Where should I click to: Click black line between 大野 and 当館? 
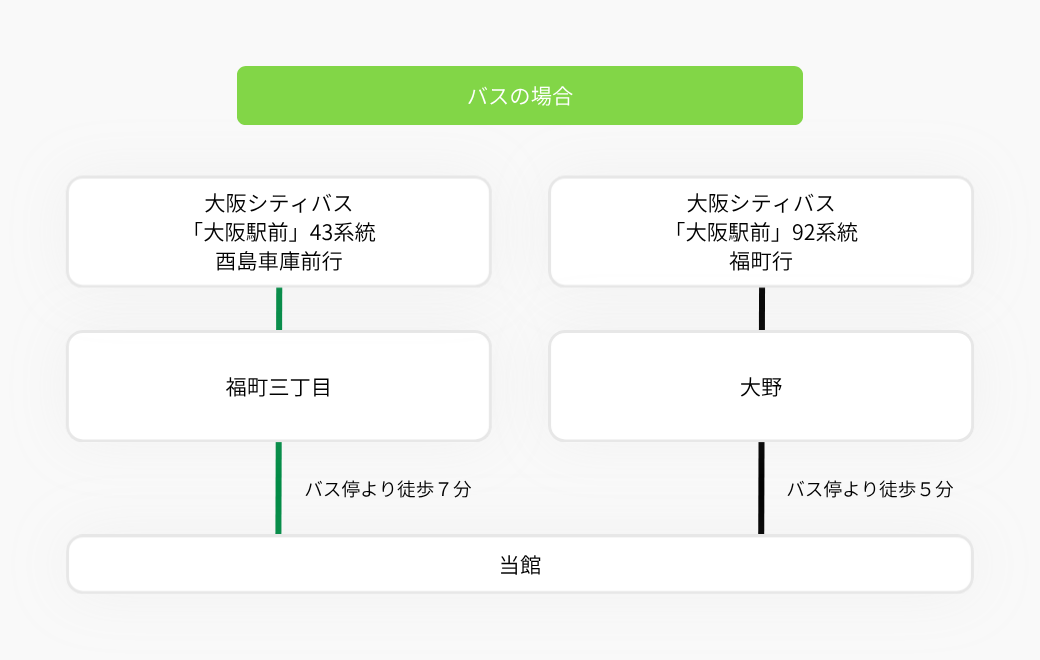[x=761, y=488]
